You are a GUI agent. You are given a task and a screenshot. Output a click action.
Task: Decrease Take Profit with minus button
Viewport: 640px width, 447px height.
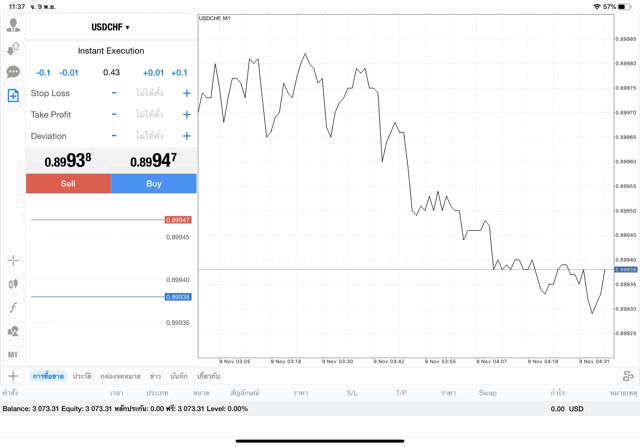(x=114, y=114)
